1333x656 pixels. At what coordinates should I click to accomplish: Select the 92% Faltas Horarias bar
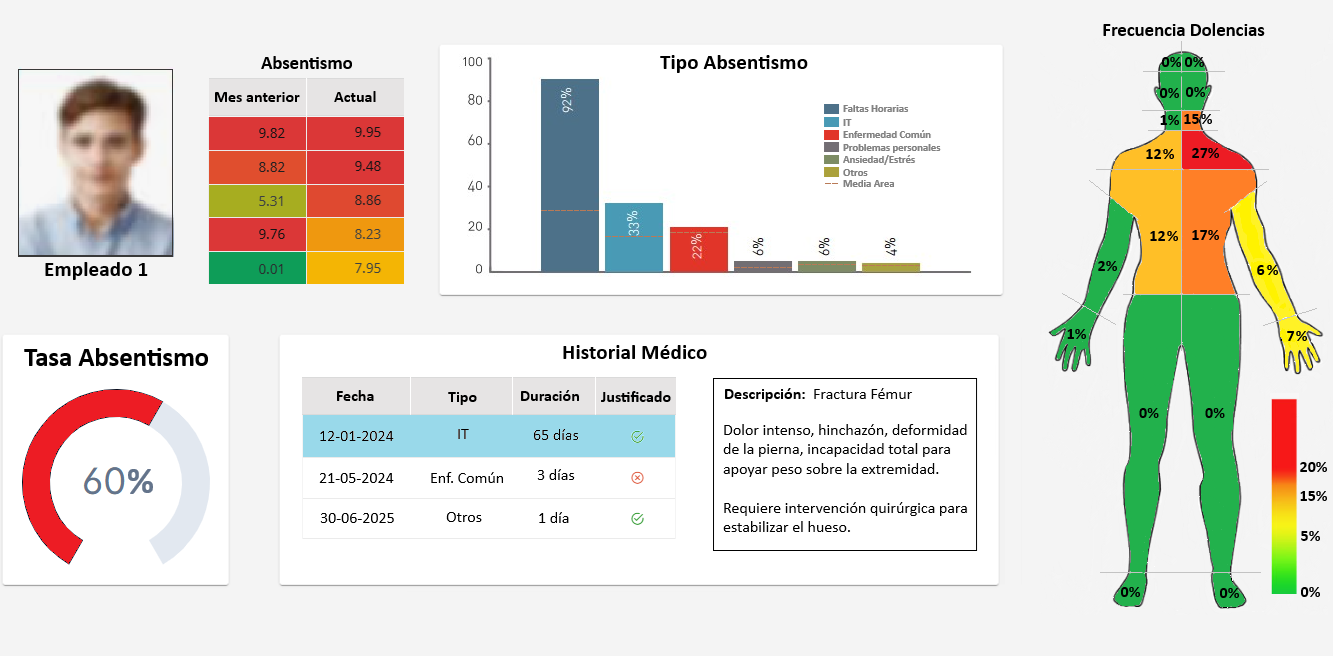(569, 175)
